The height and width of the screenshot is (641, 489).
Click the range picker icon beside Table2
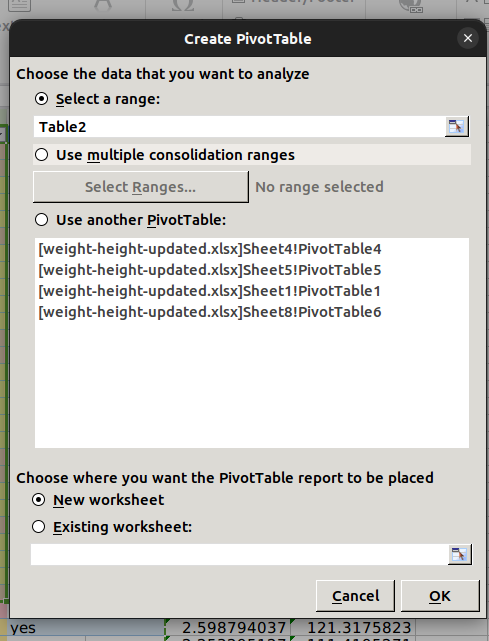pyautogui.click(x=457, y=126)
